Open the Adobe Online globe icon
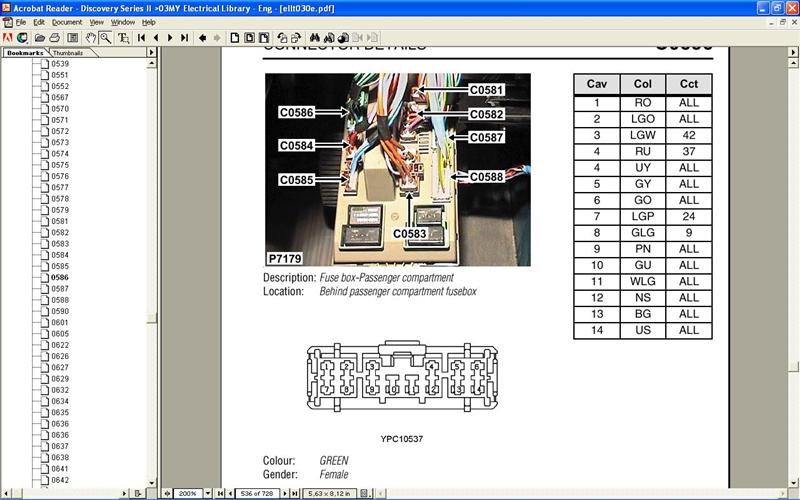 (x=22, y=38)
